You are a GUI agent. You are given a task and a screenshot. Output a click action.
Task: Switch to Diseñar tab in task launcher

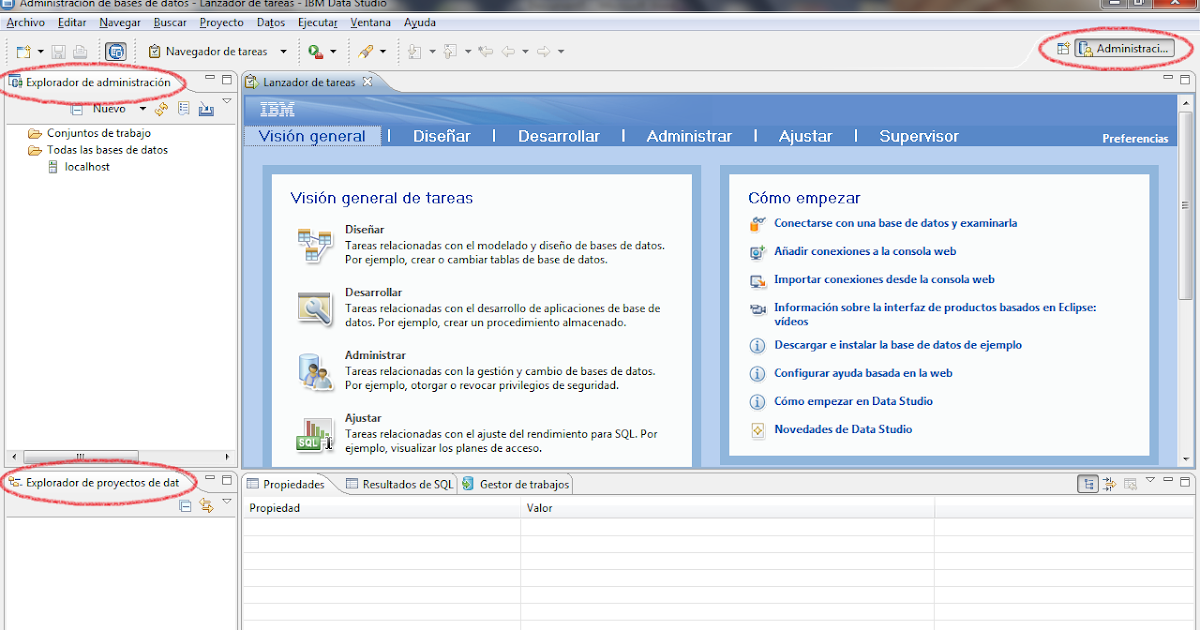point(442,136)
